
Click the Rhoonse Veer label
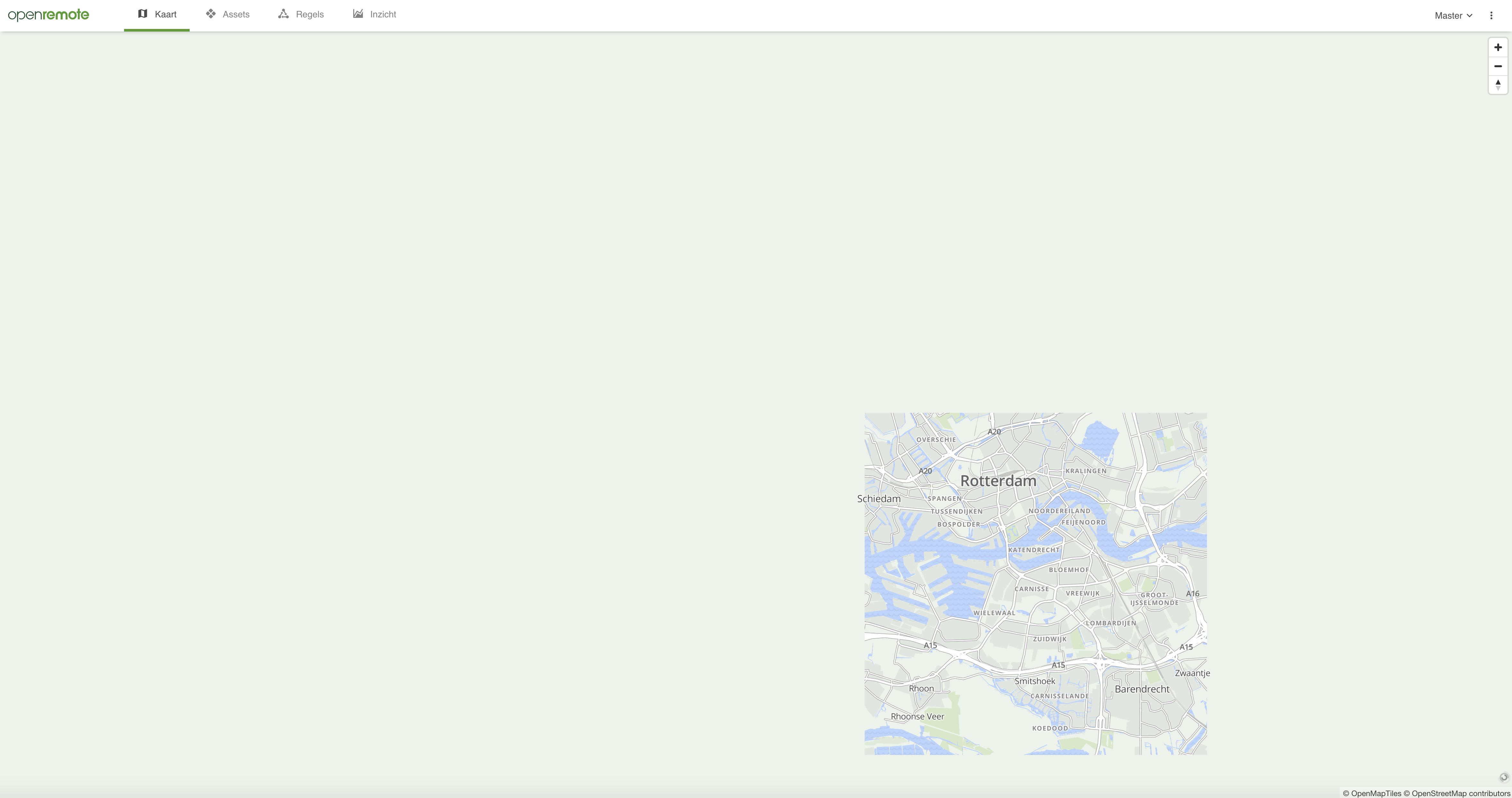point(917,716)
